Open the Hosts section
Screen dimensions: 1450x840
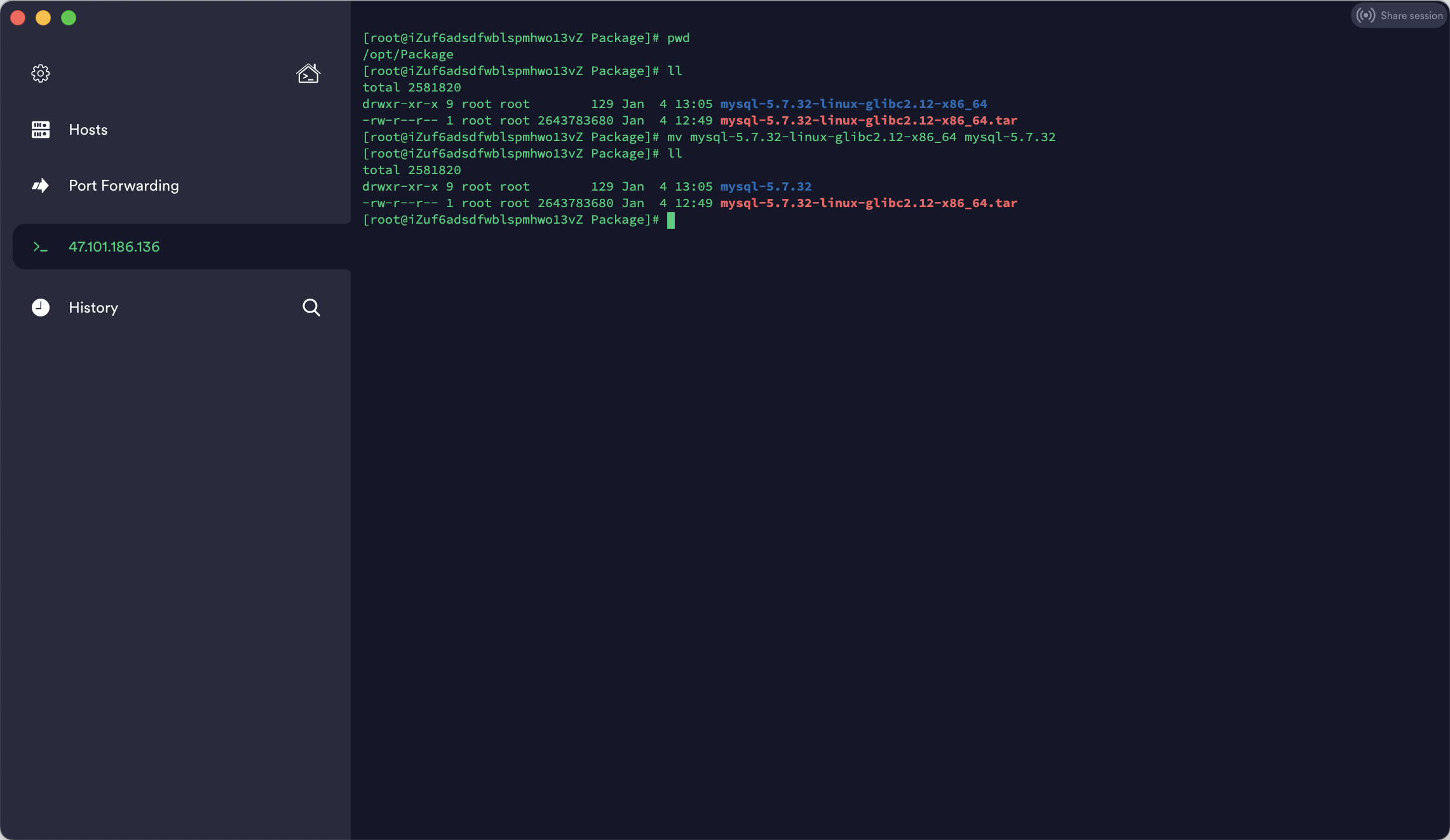(x=88, y=130)
